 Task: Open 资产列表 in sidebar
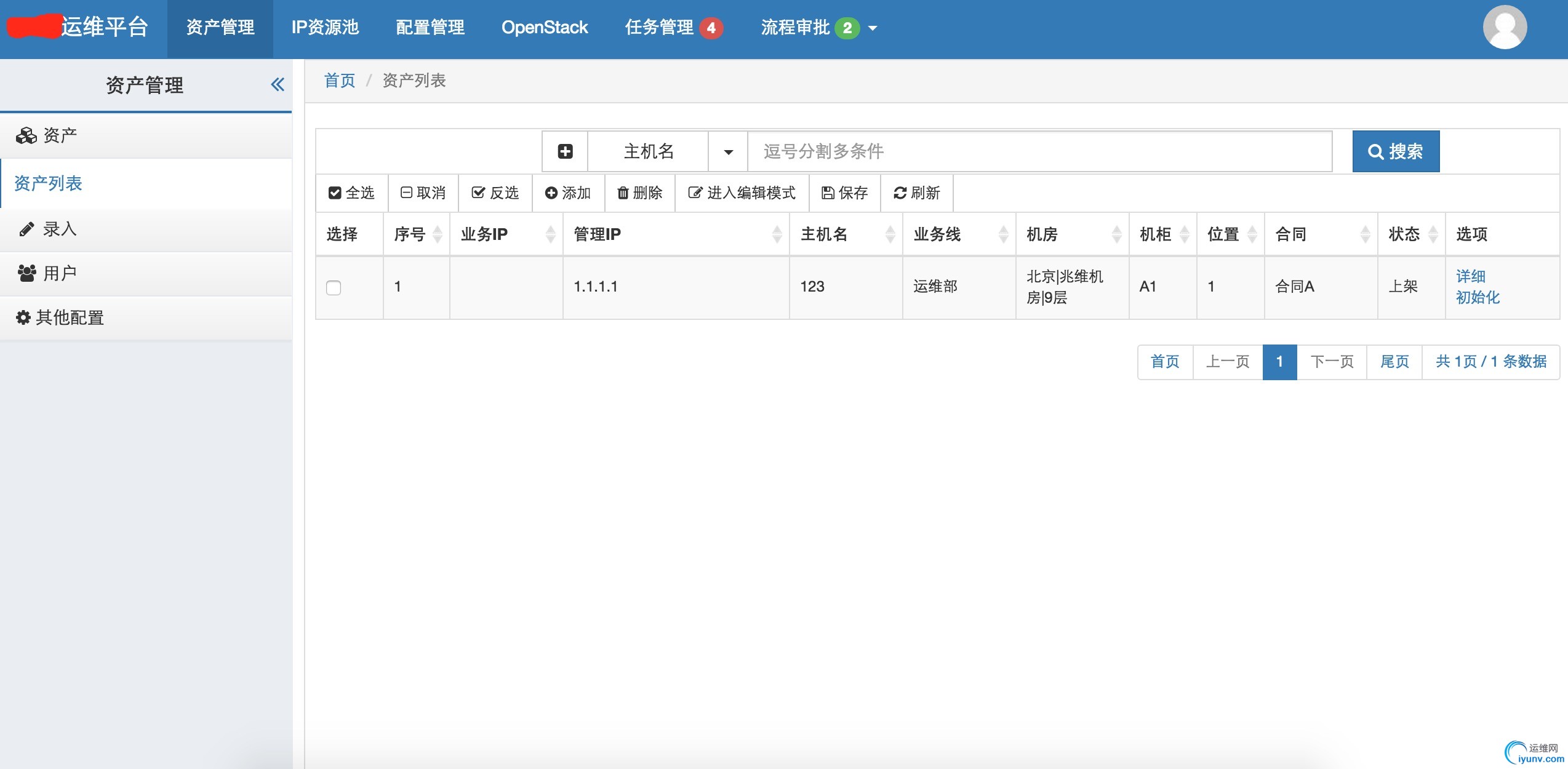[146, 183]
